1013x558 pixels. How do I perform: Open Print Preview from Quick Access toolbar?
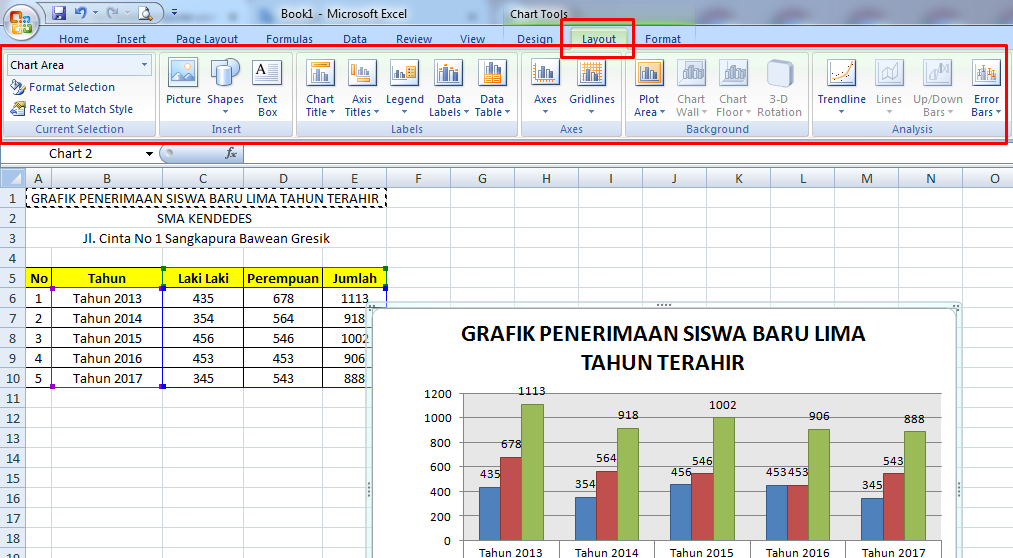(145, 12)
